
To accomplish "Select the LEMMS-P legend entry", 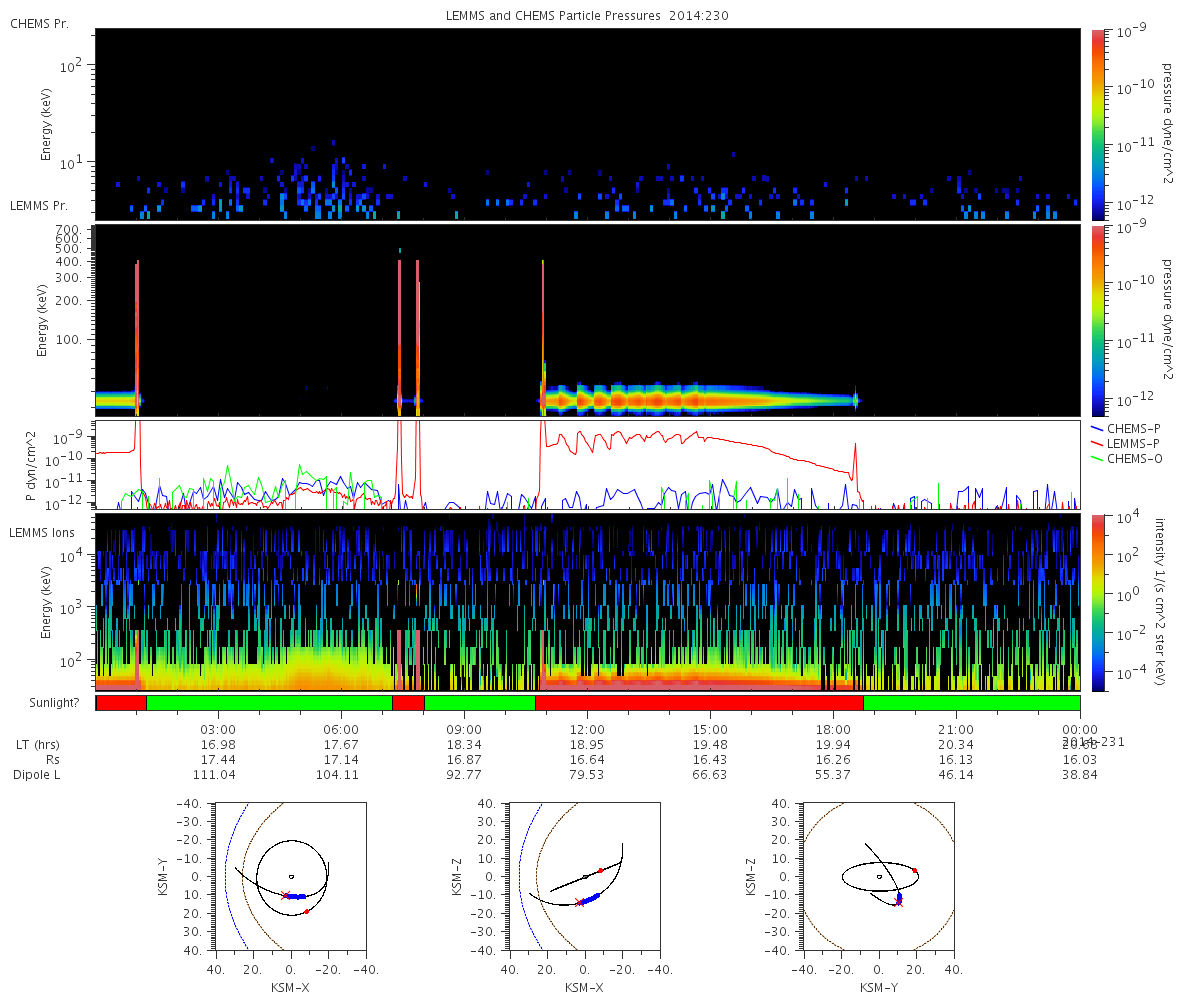I will click(1133, 443).
